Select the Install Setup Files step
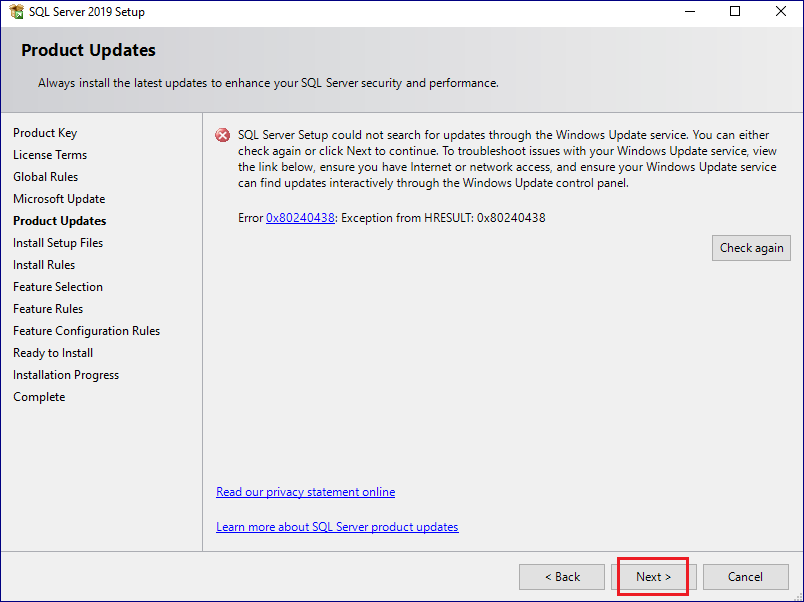The image size is (804, 602). coord(58,243)
